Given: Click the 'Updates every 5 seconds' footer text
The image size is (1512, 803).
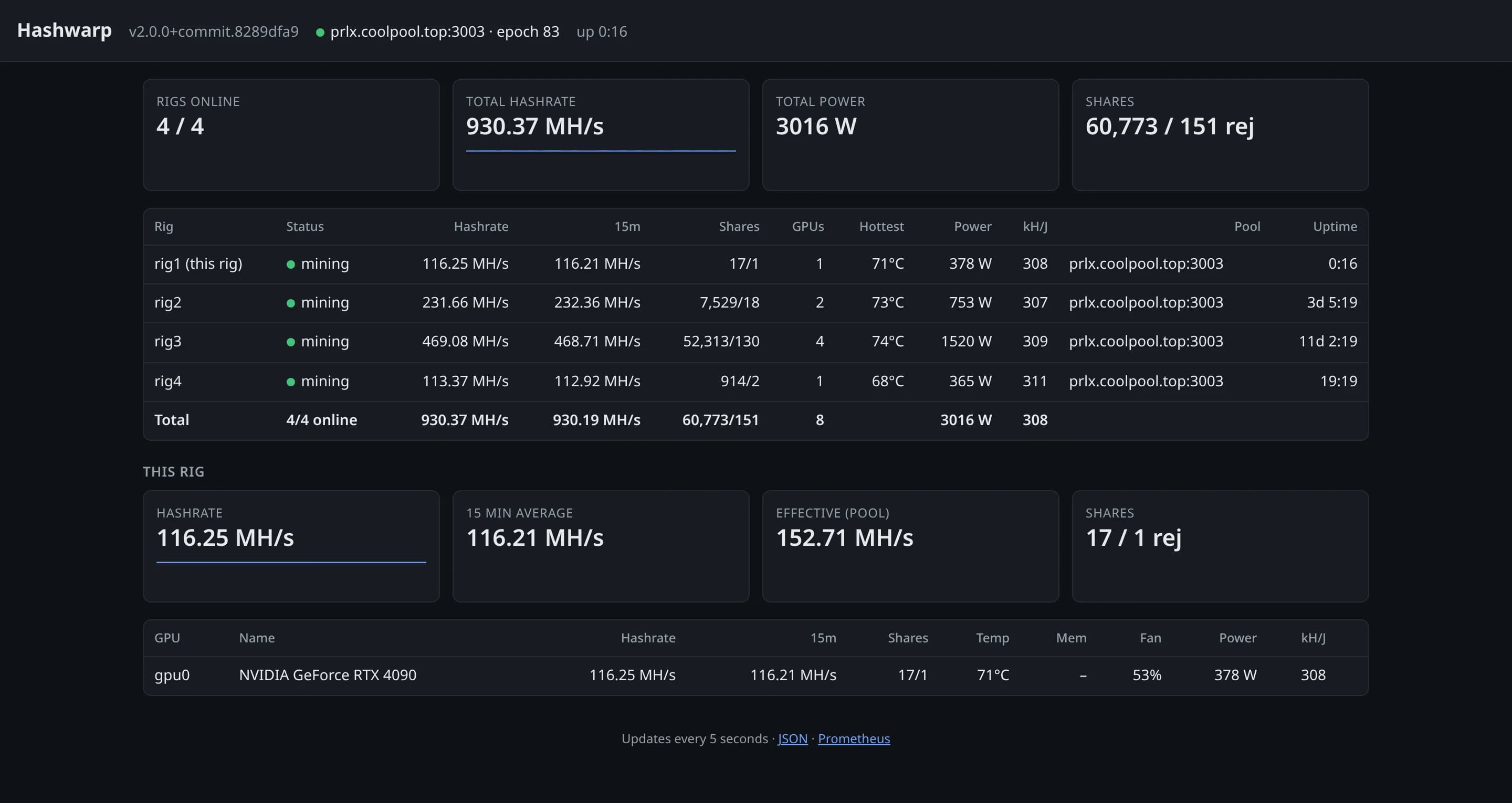Looking at the screenshot, I should 695,738.
